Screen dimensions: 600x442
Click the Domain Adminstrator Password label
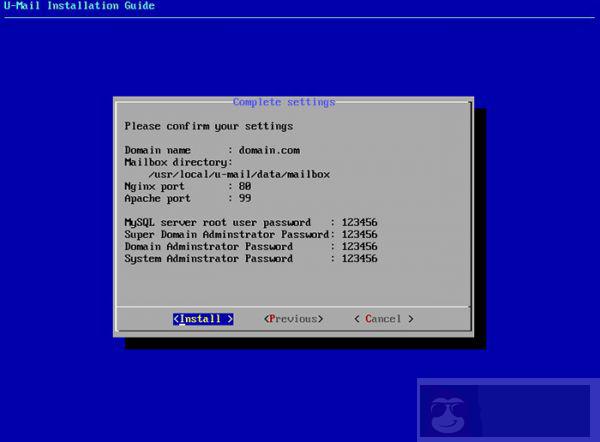pos(208,246)
